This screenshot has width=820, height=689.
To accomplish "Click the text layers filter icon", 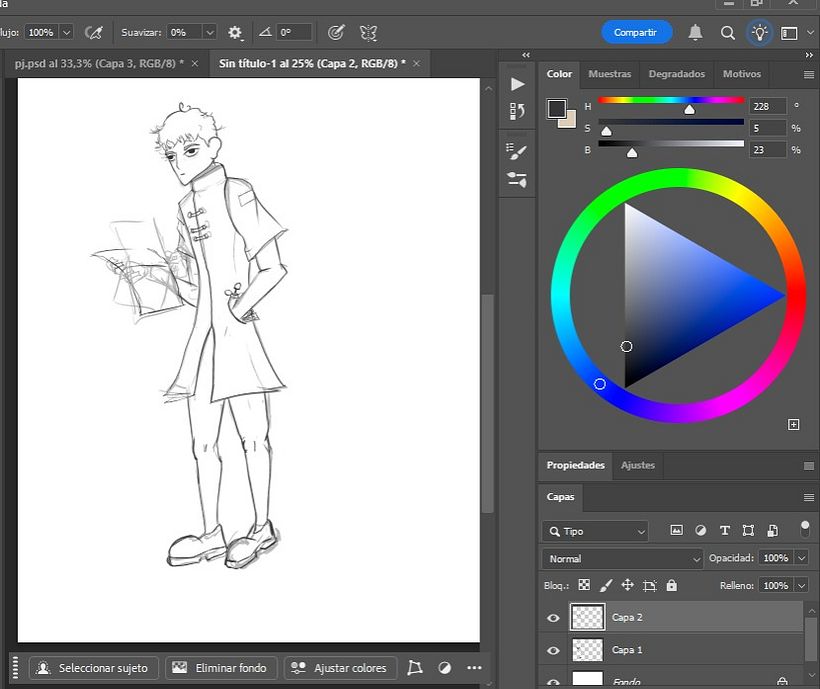I will pos(723,530).
